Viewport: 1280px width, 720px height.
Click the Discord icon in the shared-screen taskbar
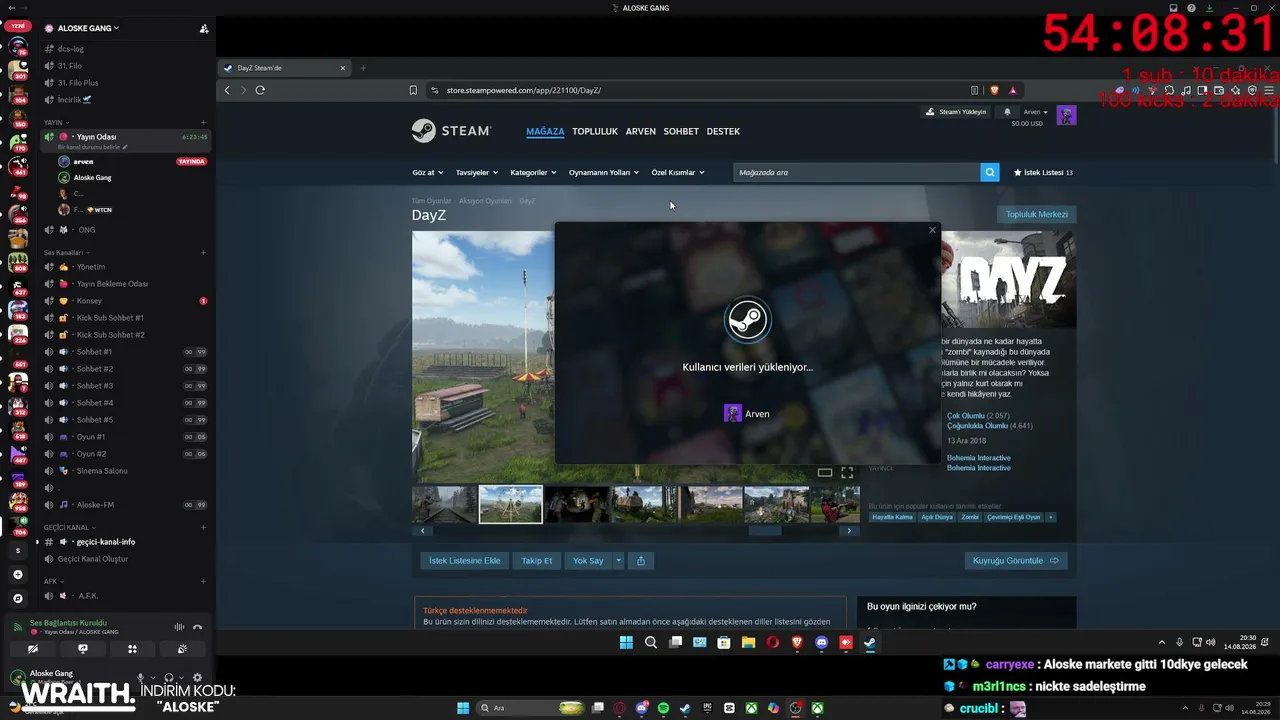tap(822, 643)
